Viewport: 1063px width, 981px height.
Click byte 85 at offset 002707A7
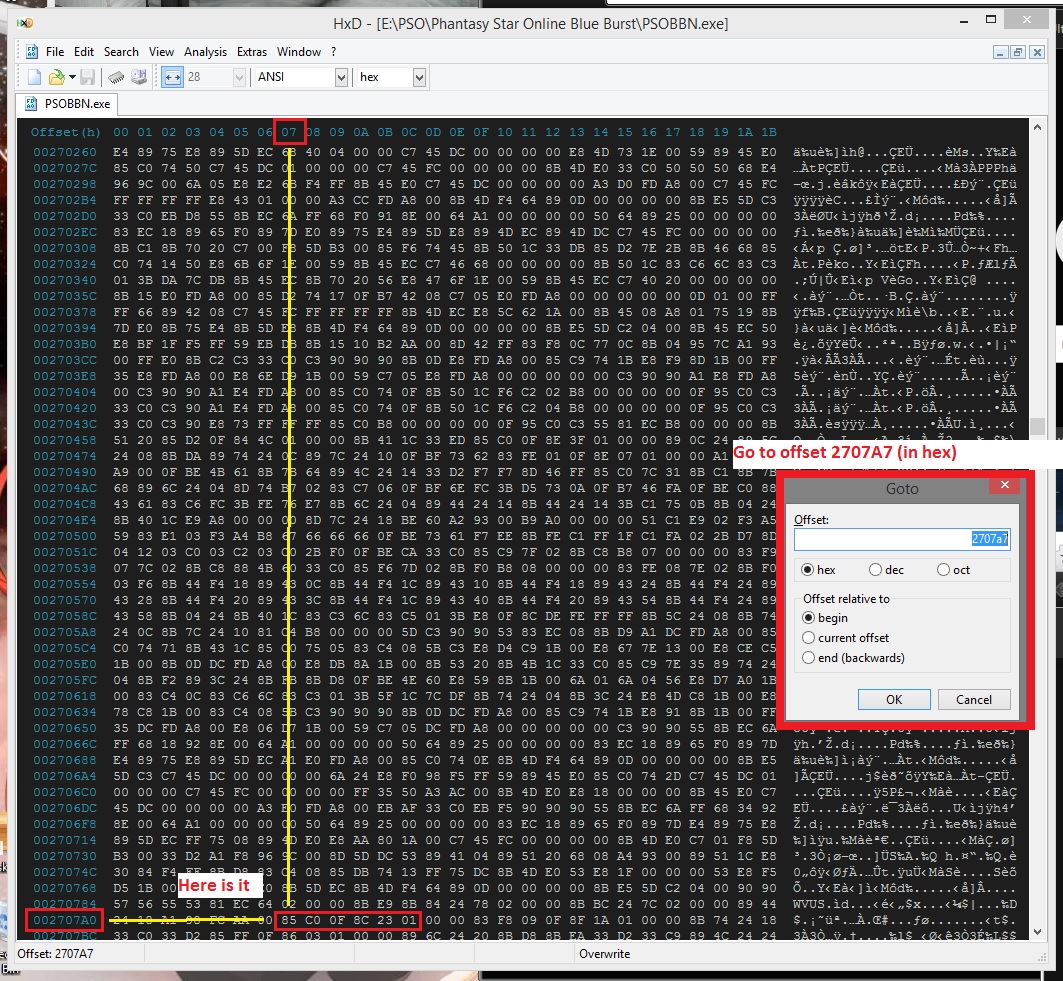coord(289,920)
